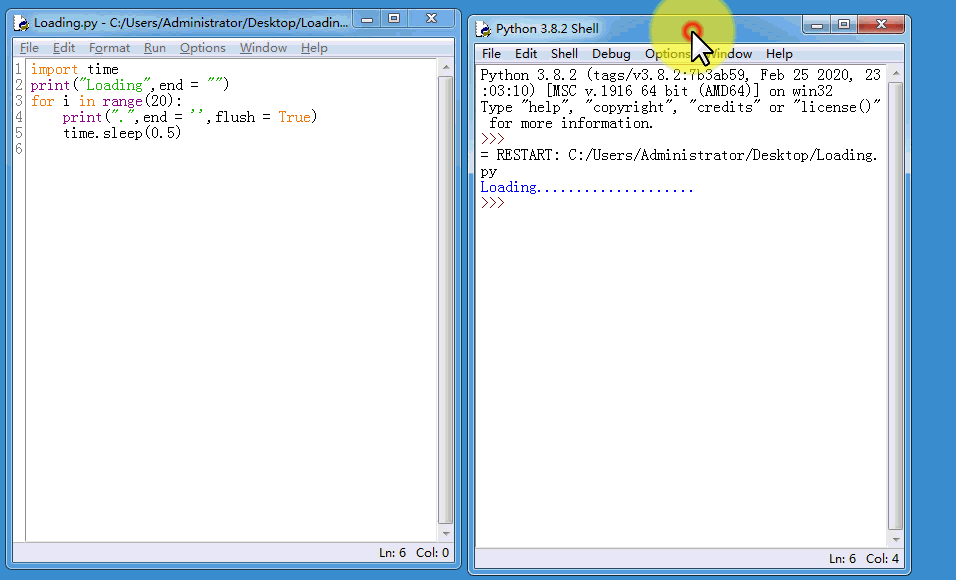This screenshot has height=580, width=956.
Task: Open the Debug menu in Python Shell
Action: pos(611,53)
